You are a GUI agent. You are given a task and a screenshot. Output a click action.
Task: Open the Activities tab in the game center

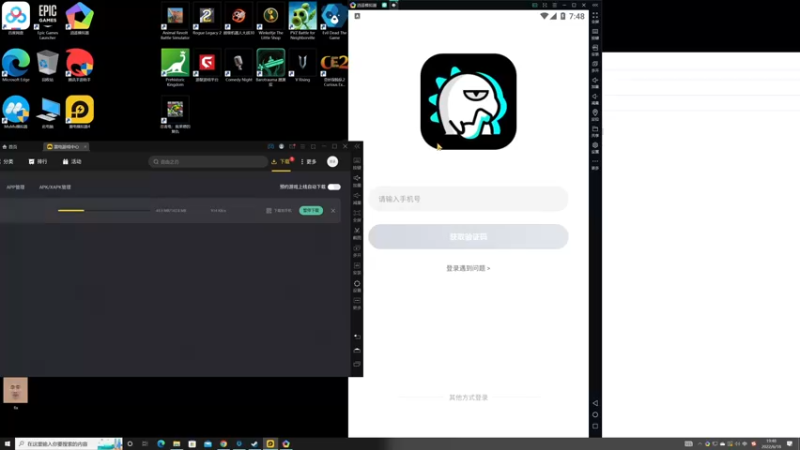[72, 162]
